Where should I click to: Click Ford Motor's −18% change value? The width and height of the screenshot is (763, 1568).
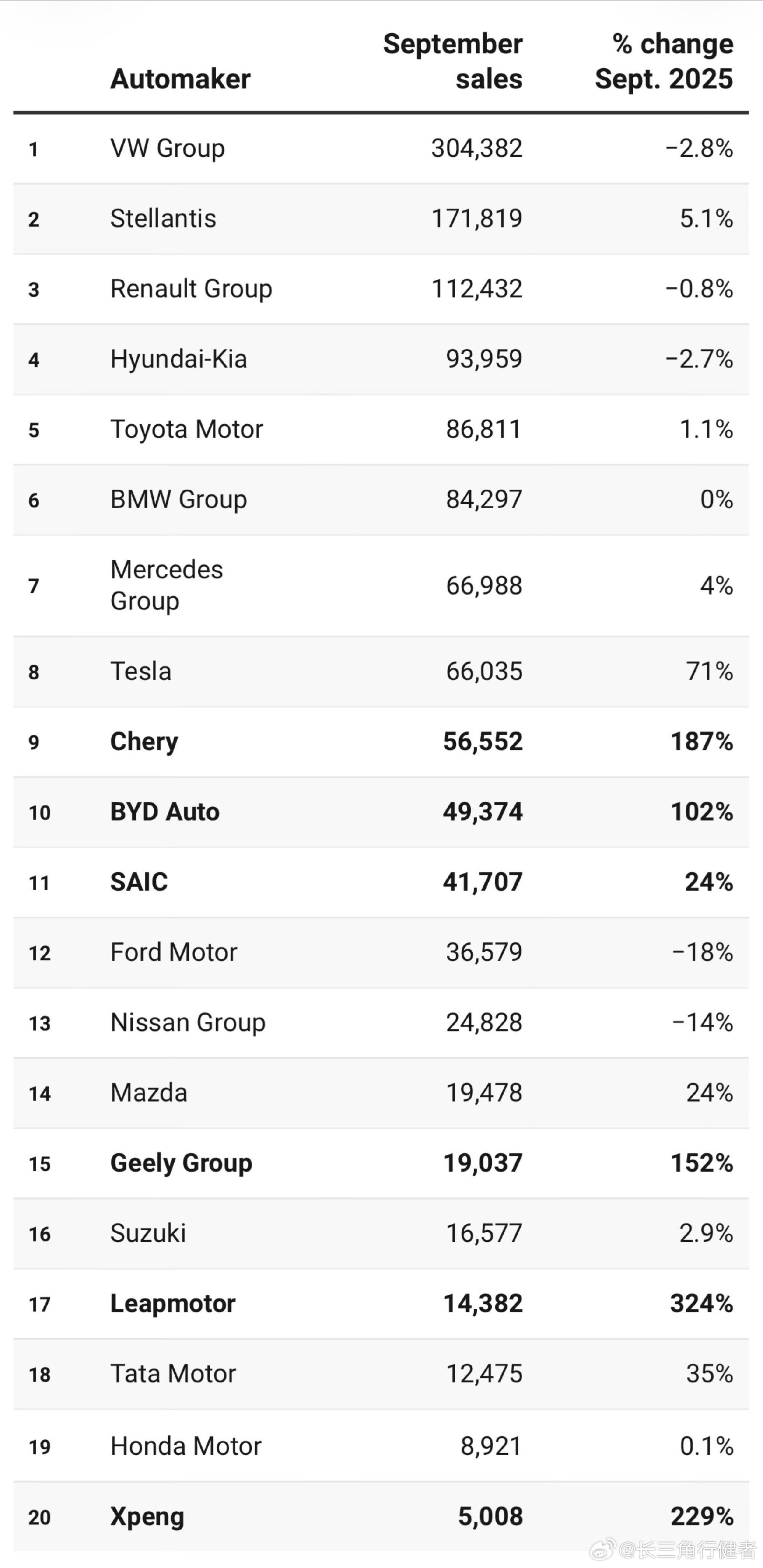tap(703, 952)
